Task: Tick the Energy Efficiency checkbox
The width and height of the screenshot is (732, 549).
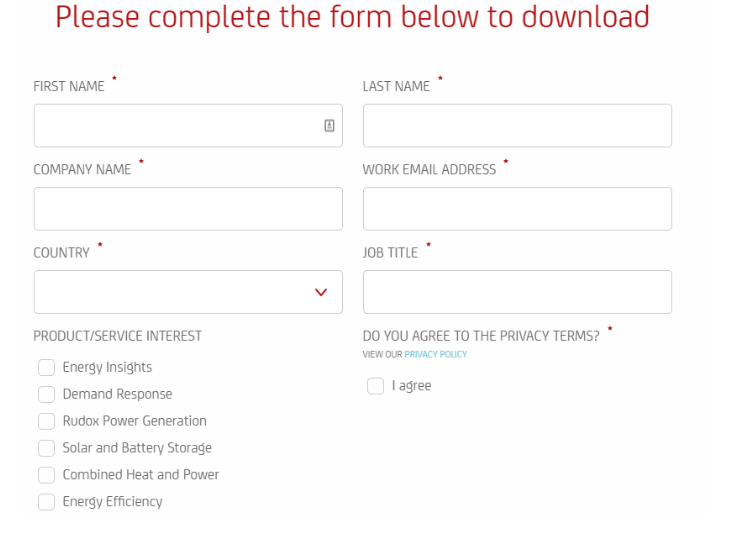Action: 46,502
